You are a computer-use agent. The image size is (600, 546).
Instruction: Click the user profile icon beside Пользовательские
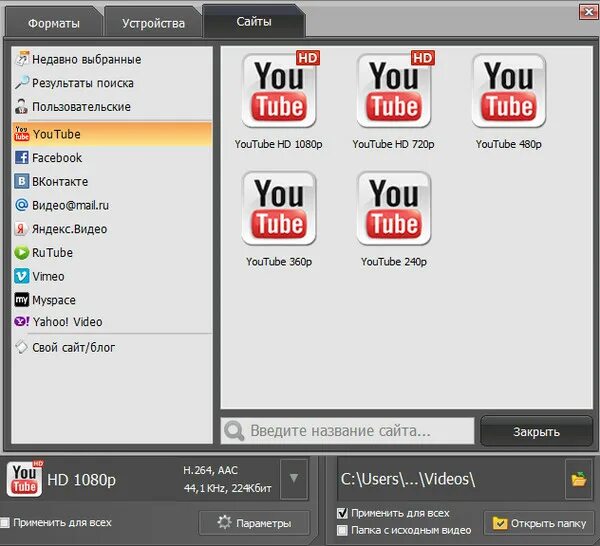coord(22,106)
